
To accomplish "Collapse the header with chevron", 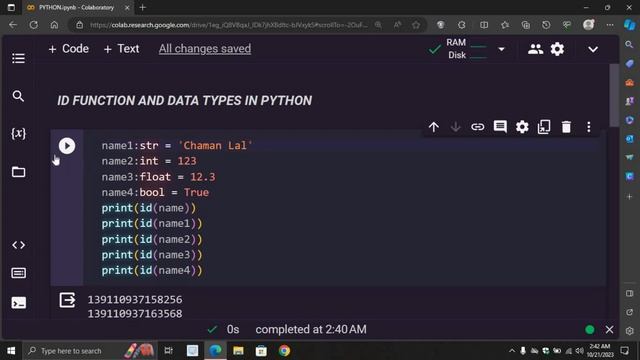I will (593, 49).
